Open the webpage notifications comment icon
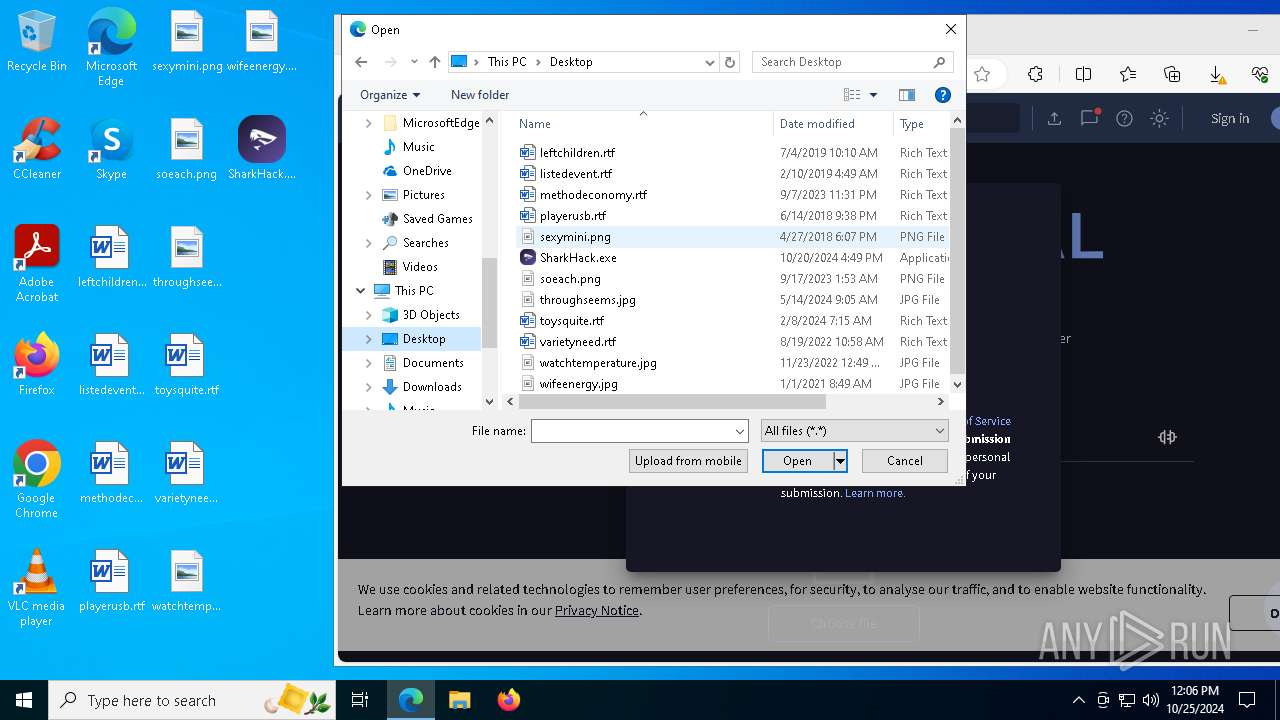The image size is (1280, 720). point(1089,118)
